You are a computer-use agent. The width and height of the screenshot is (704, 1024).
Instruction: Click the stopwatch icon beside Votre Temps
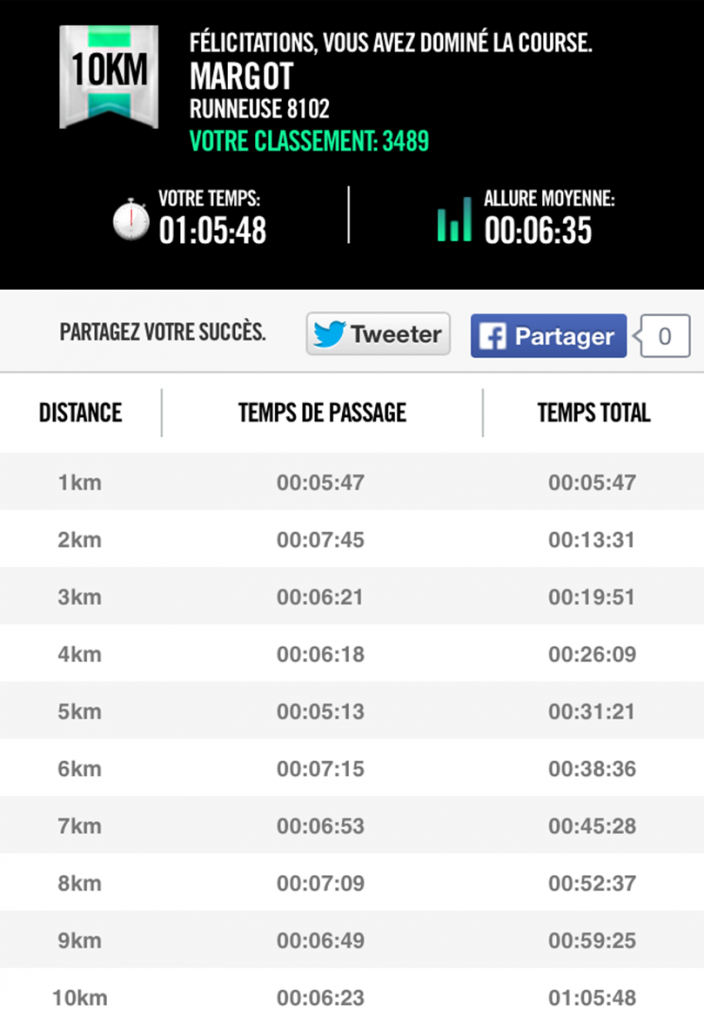pos(131,220)
